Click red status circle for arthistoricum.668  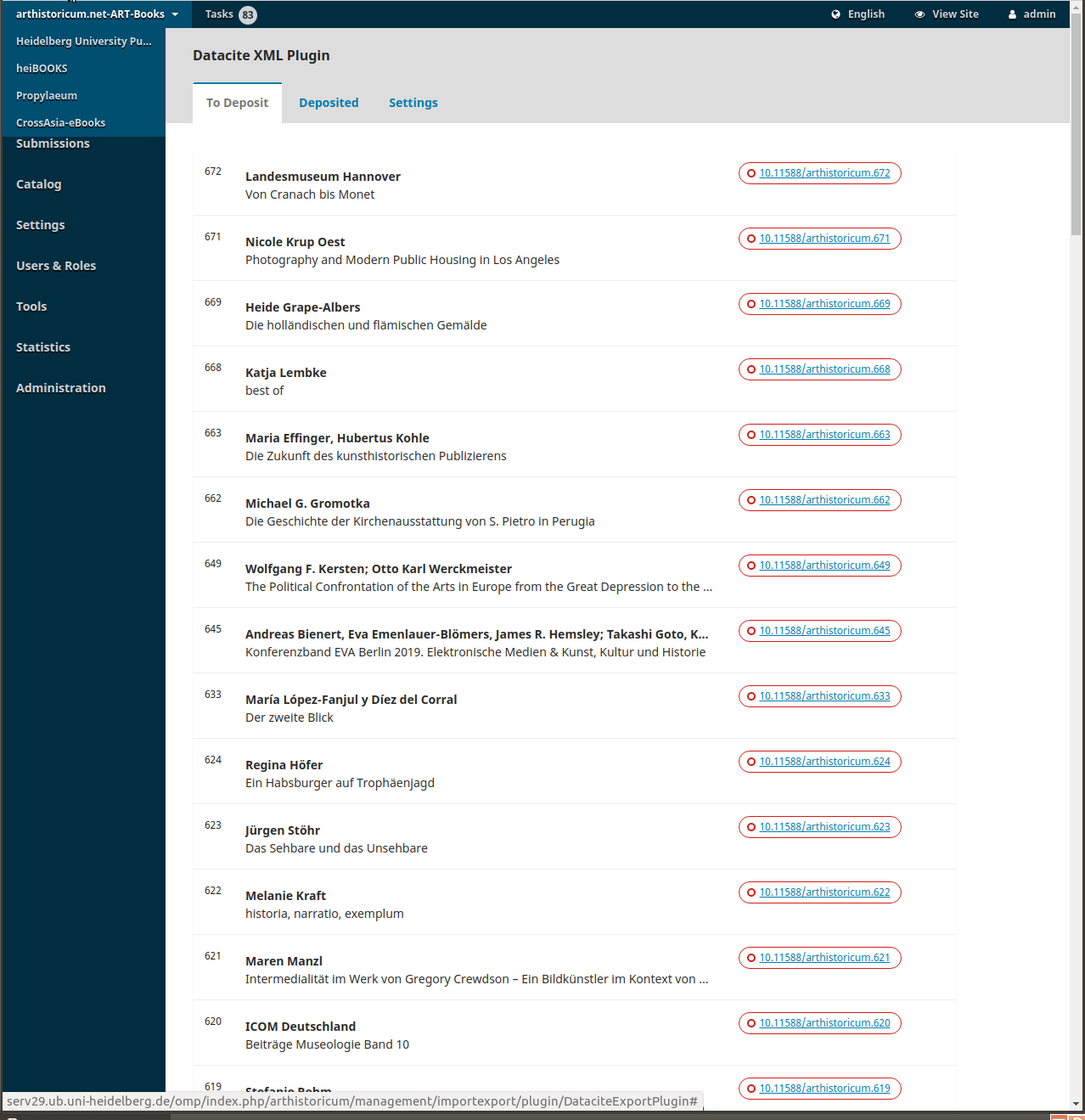pos(751,369)
